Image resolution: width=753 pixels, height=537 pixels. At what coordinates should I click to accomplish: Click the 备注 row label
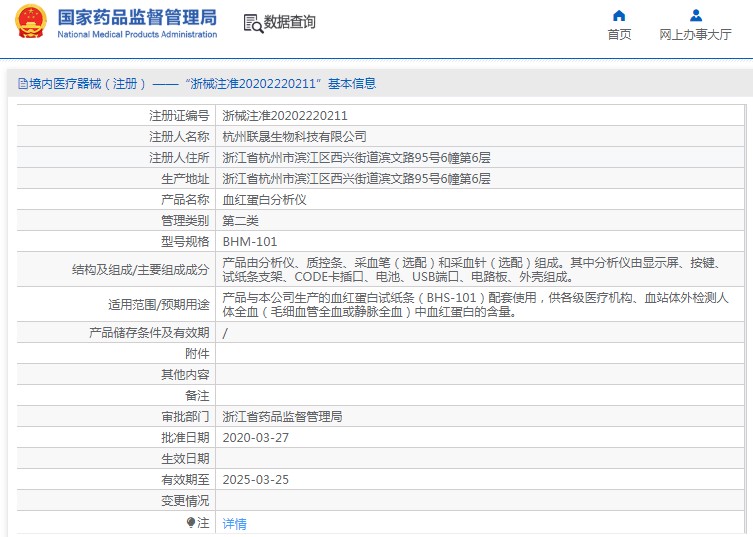pyautogui.click(x=197, y=396)
